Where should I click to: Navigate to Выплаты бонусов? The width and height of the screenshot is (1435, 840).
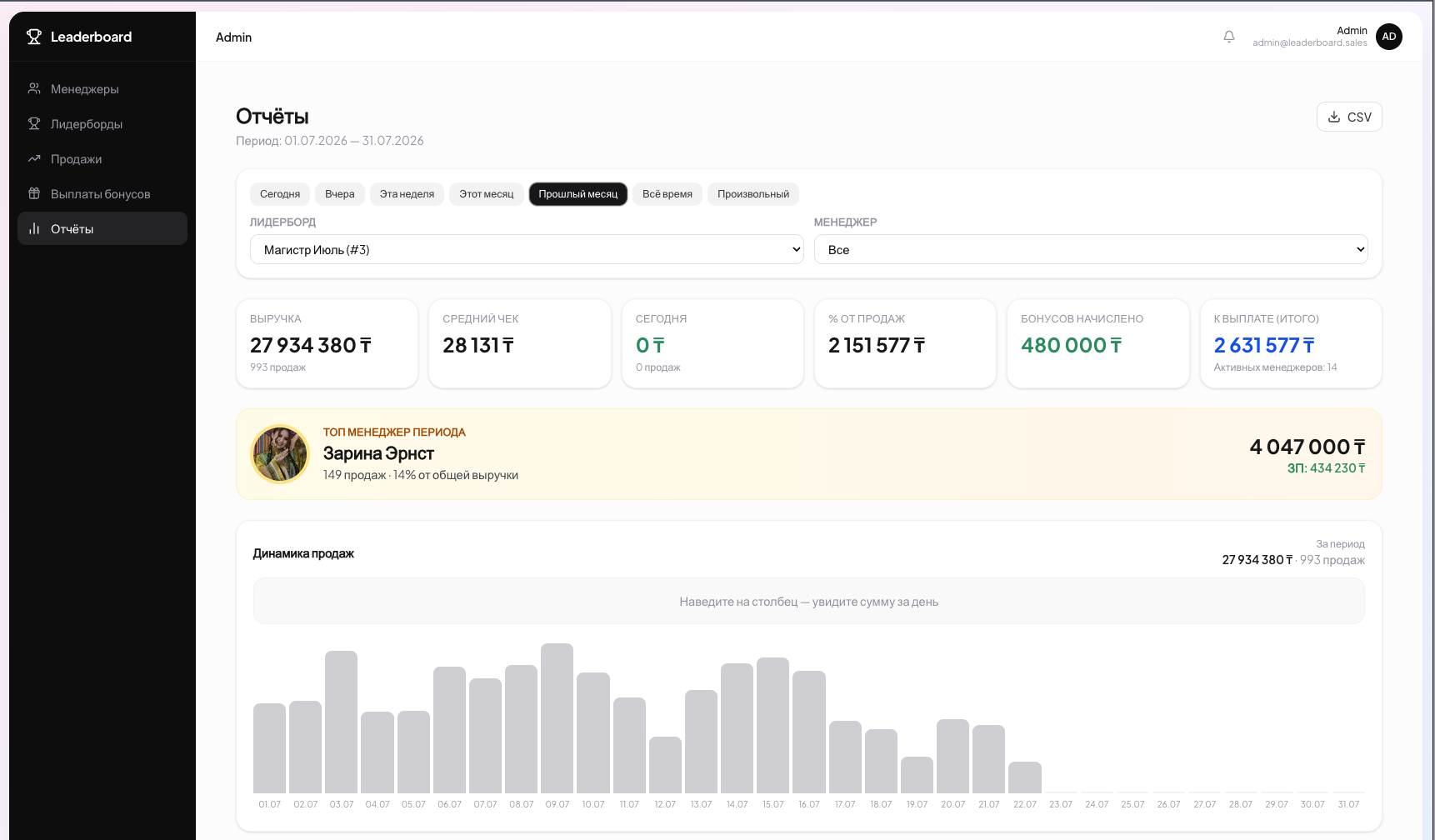point(102,193)
